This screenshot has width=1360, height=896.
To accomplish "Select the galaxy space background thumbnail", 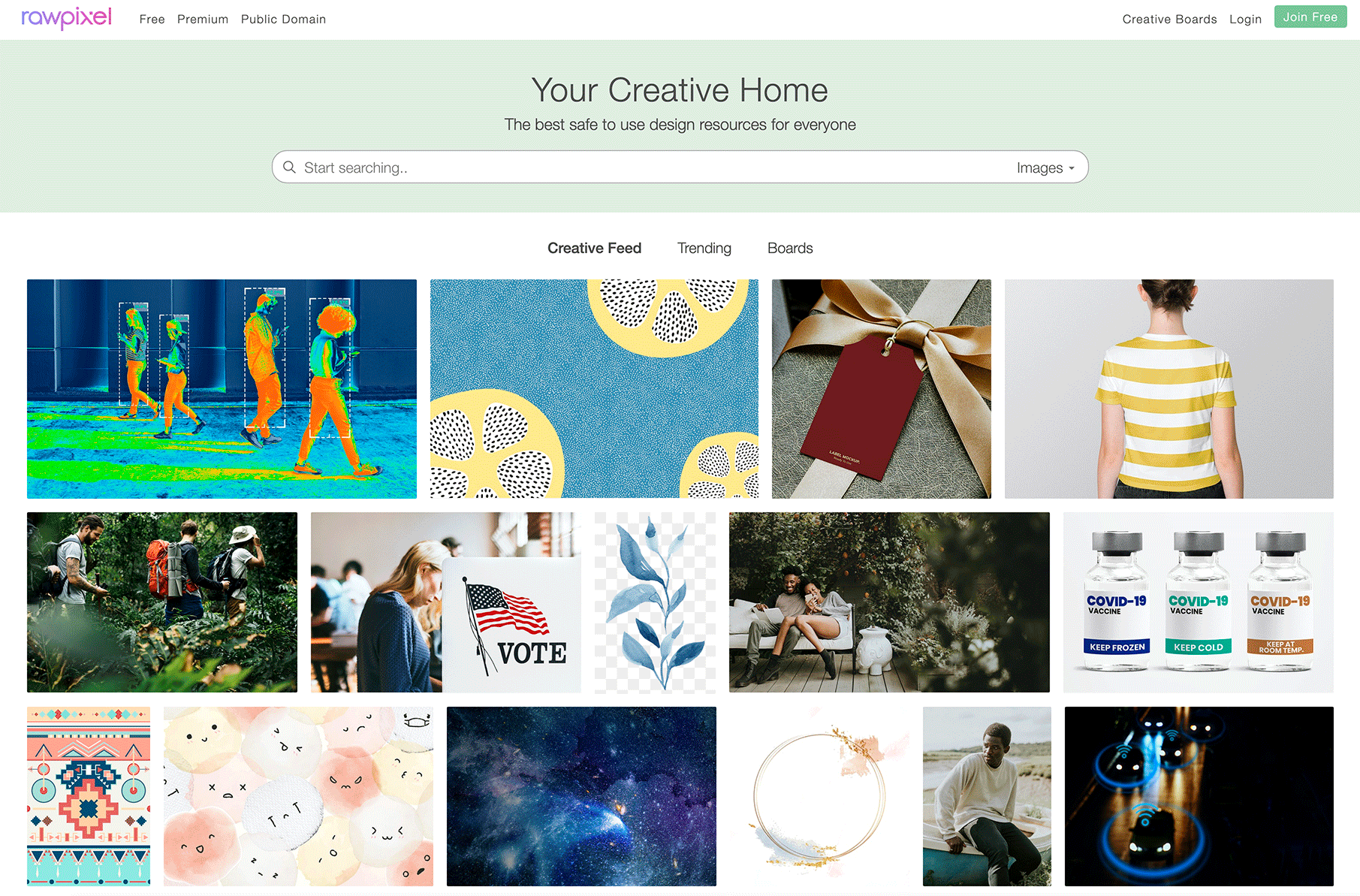I will pyautogui.click(x=581, y=796).
